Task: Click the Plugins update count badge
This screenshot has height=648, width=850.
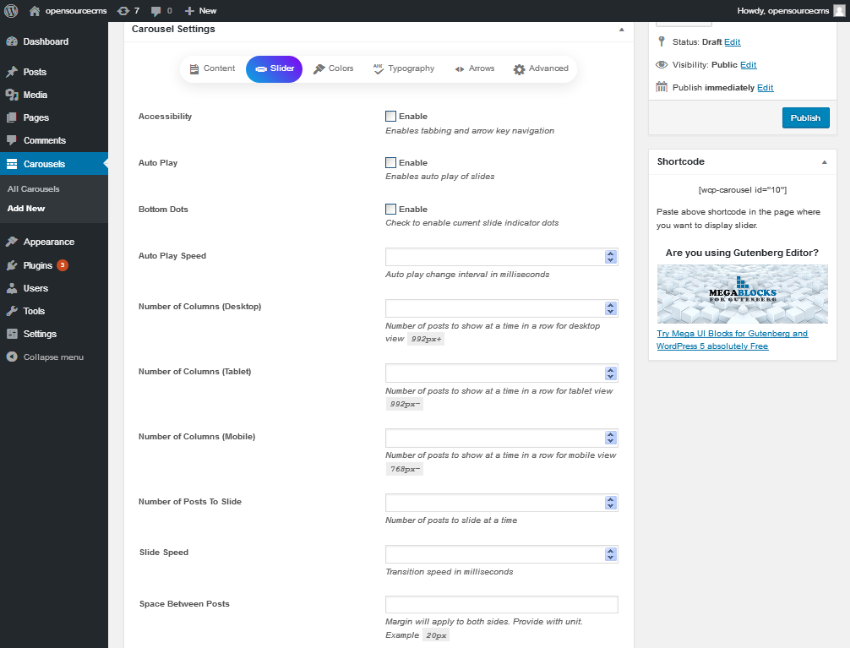Action: (62, 265)
